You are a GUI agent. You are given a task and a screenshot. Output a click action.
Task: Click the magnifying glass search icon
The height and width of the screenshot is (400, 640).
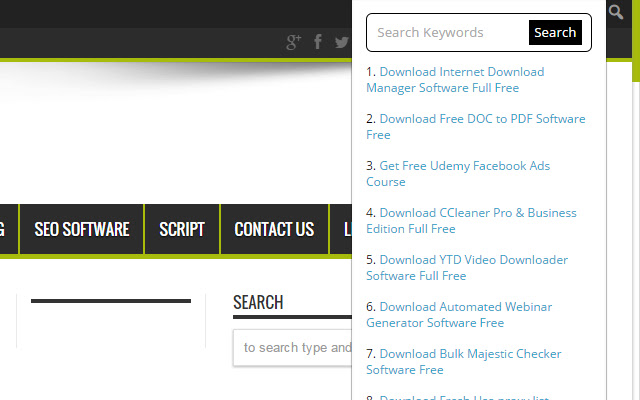coord(616,12)
